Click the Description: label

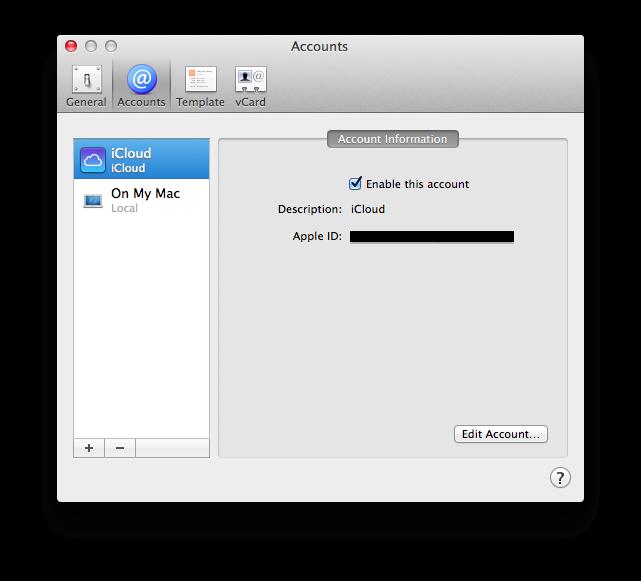tap(310, 209)
